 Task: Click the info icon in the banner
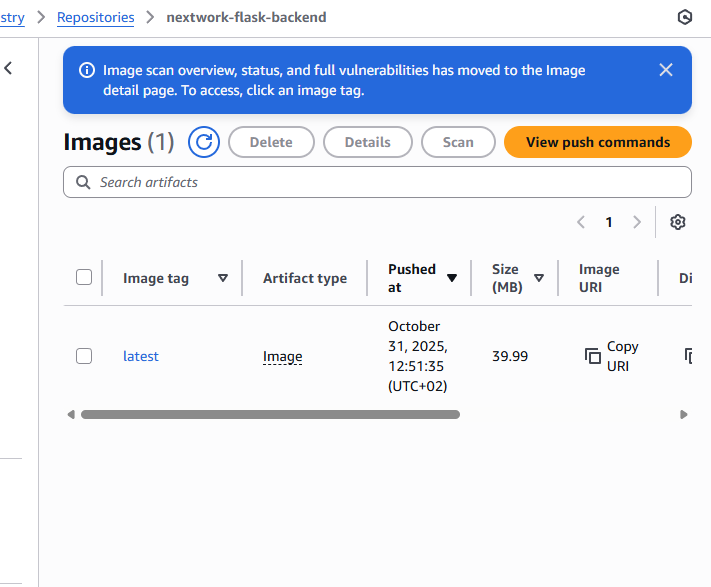pyautogui.click(x=86, y=71)
